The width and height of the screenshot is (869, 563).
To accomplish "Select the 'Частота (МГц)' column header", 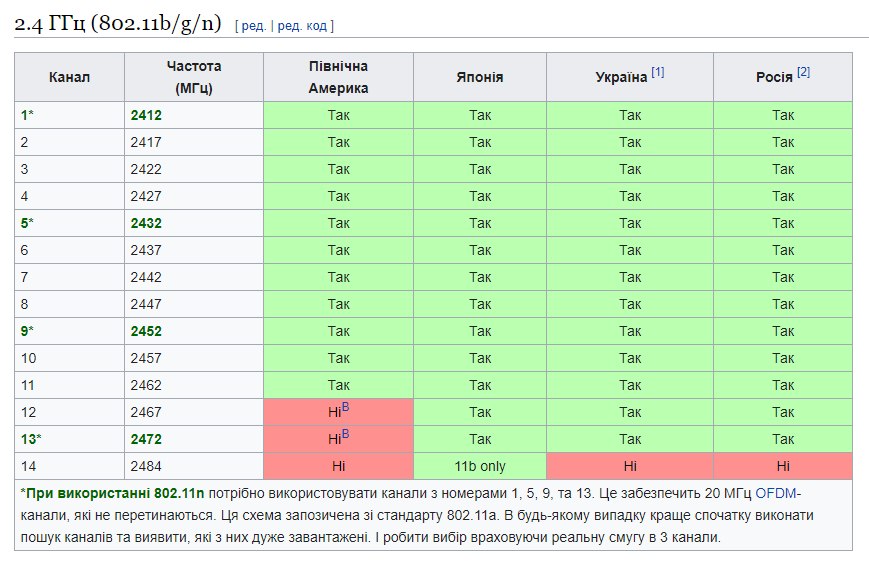I will tap(194, 77).
